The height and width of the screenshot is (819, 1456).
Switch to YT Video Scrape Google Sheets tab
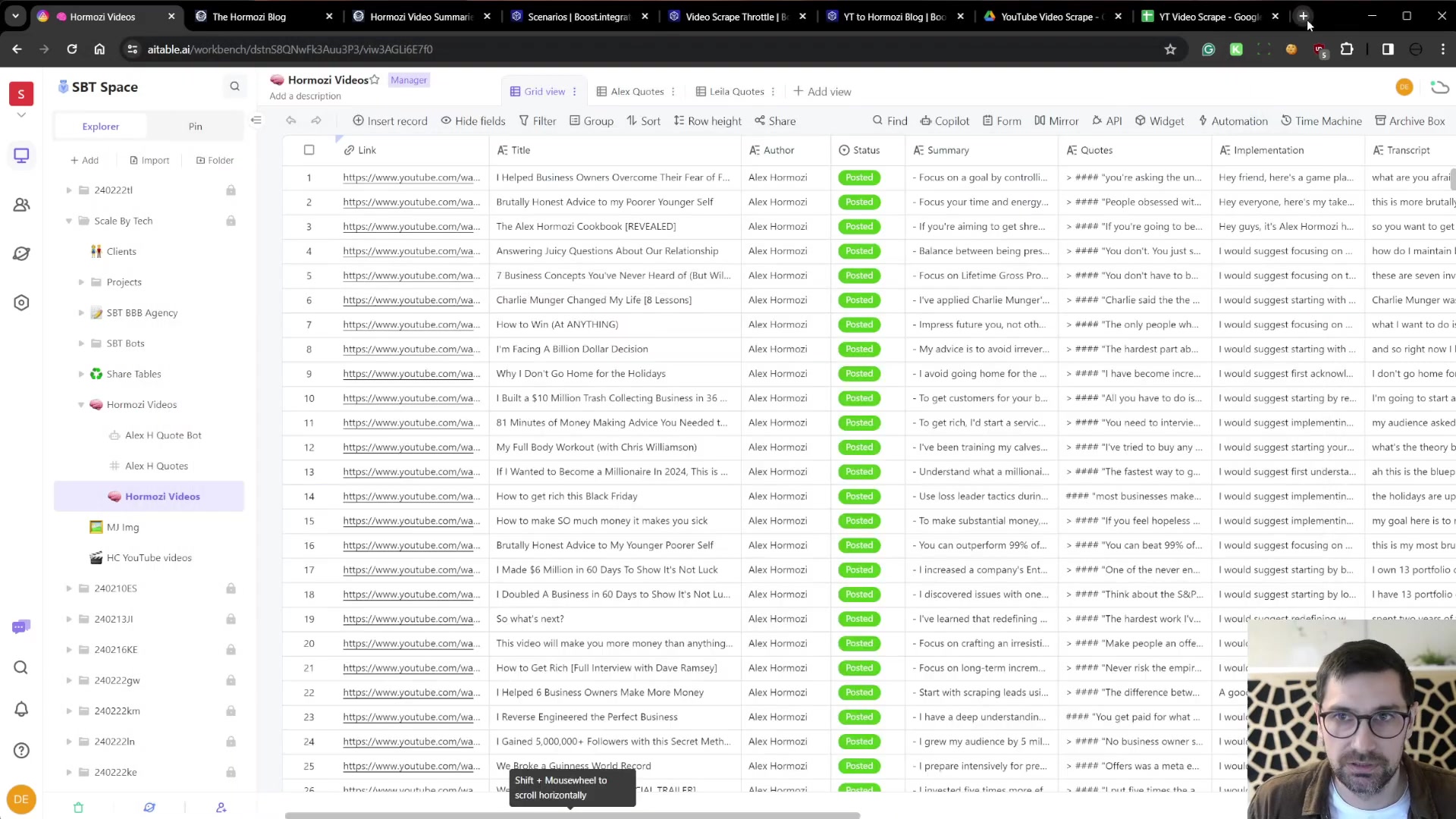(1210, 16)
